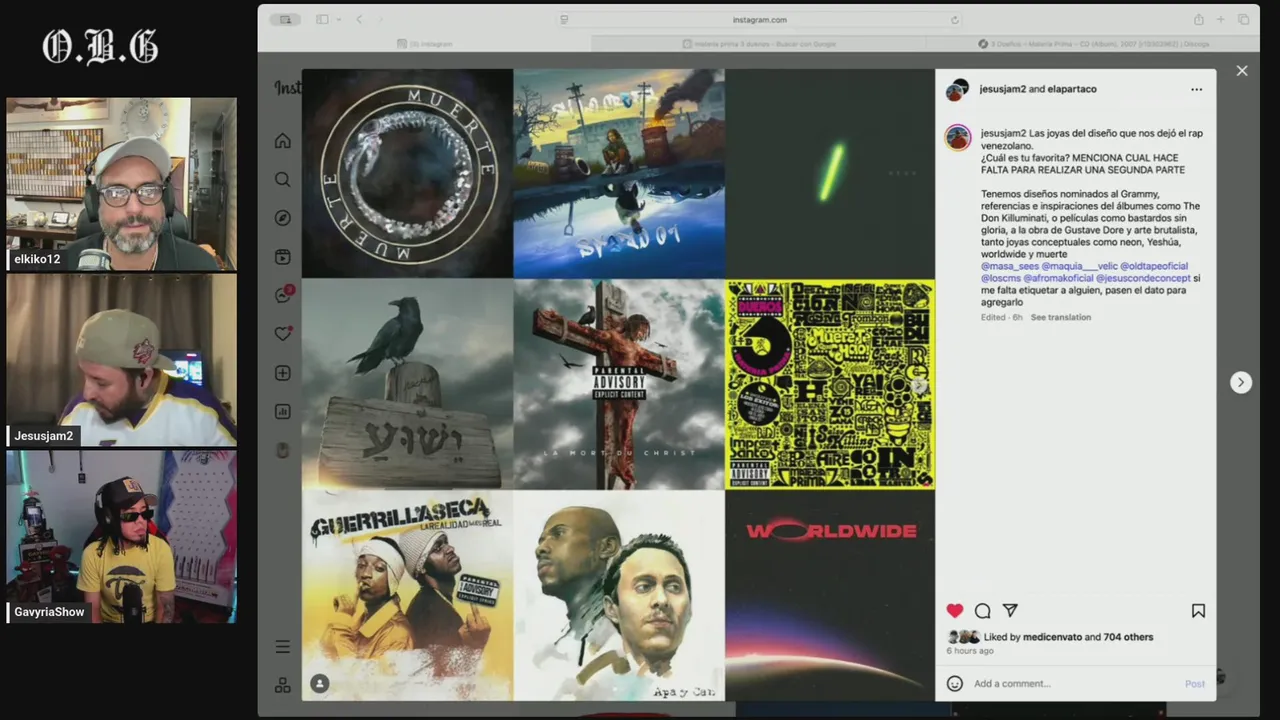Open jesusjam2 profile in post header
1280x720 pixels.
(x=1003, y=89)
